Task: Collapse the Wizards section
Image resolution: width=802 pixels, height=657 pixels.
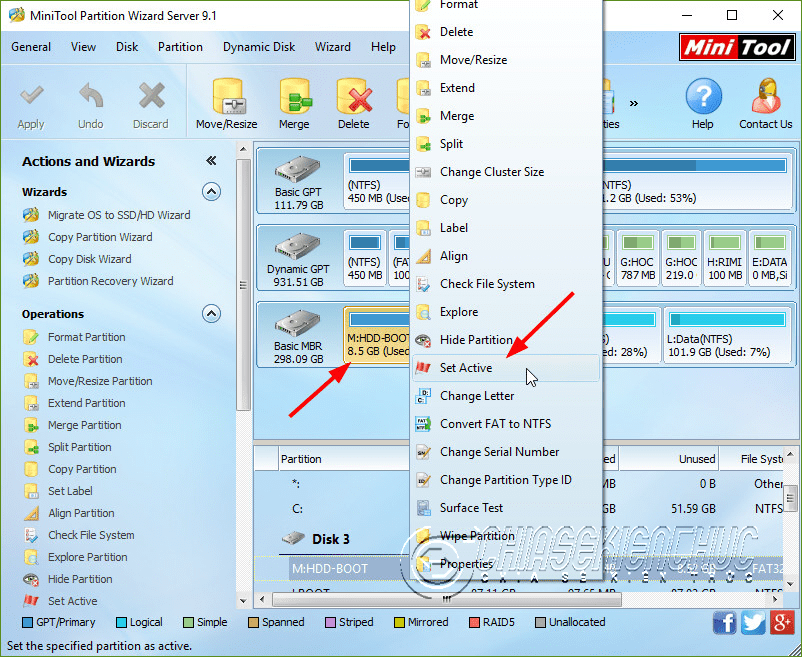Action: (x=211, y=192)
